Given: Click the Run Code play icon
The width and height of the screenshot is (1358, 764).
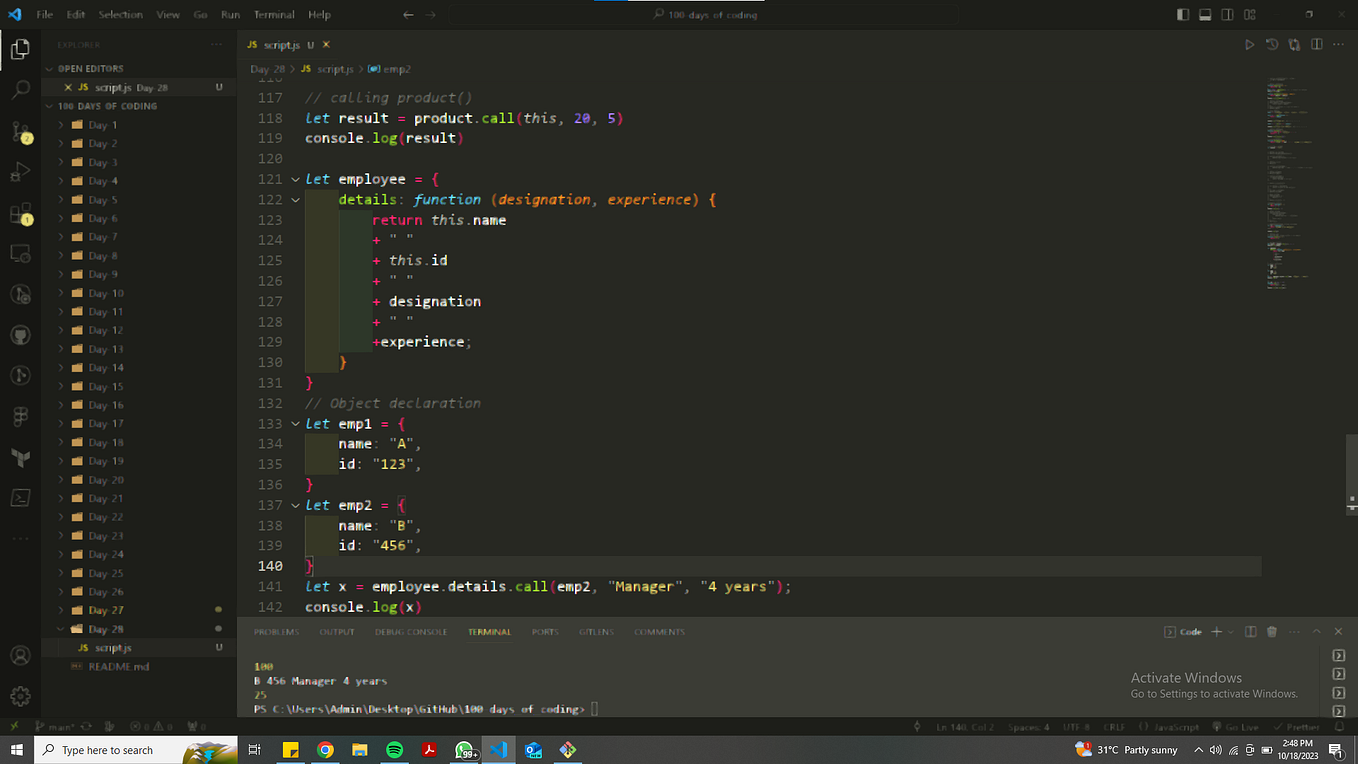Looking at the screenshot, I should [1249, 45].
